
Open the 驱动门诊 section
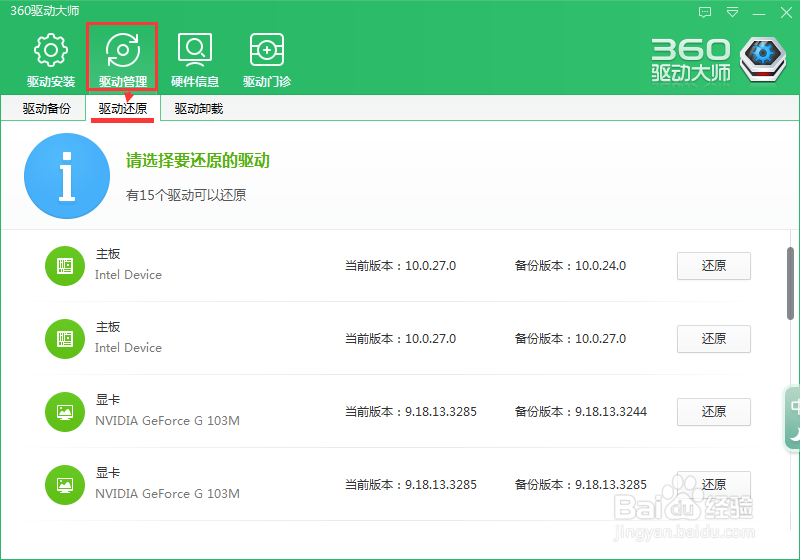[x=267, y=60]
